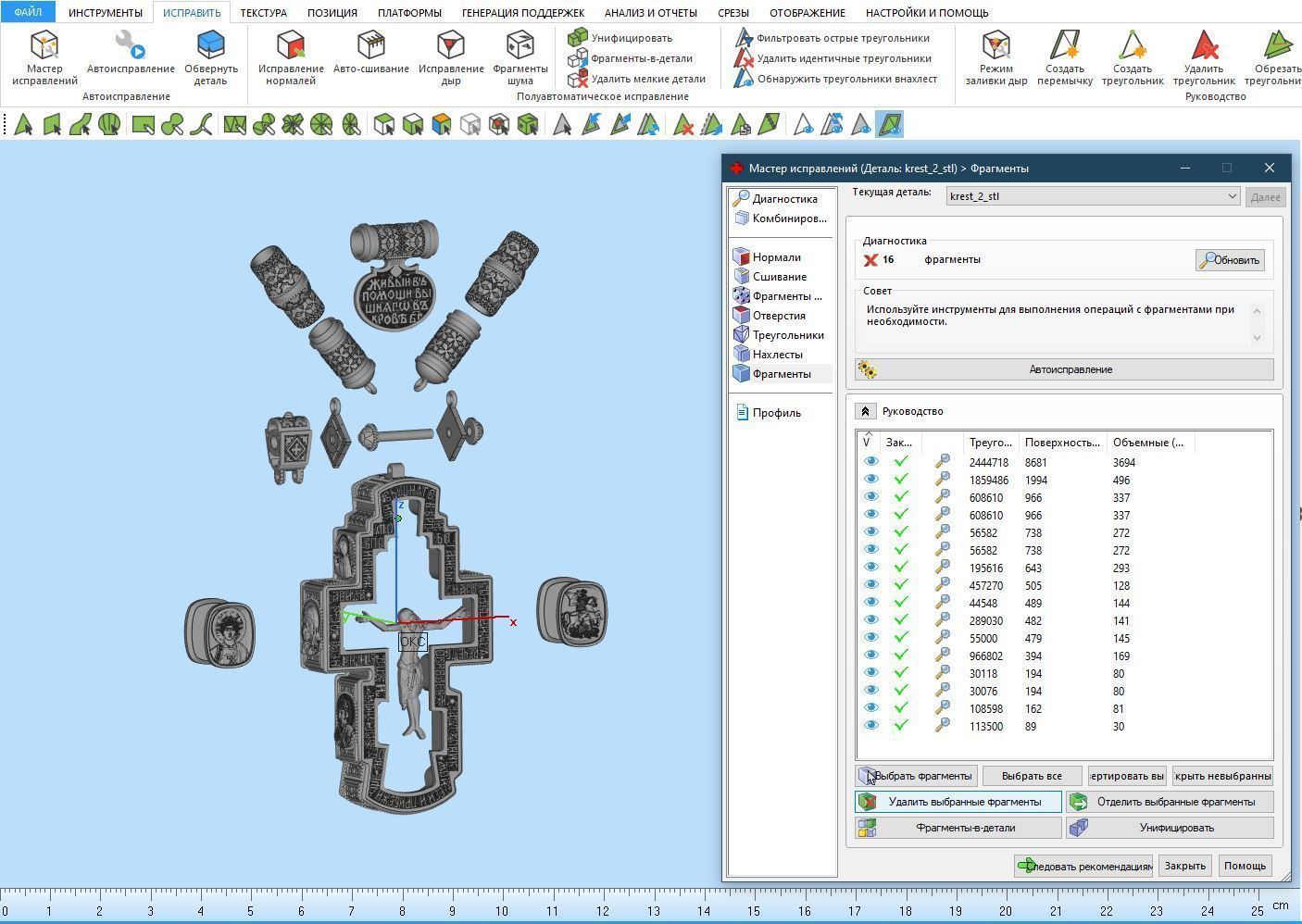1302x924 pixels.
Task: Start the Авто-сшивание tool
Action: (x=371, y=52)
